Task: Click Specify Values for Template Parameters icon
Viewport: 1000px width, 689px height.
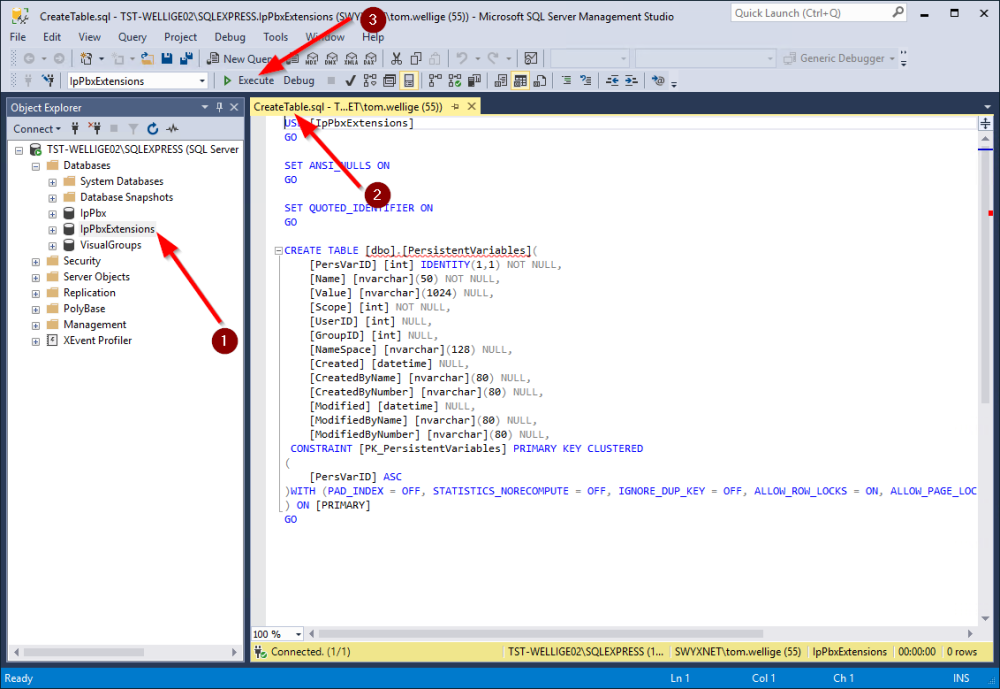Action: point(658,80)
